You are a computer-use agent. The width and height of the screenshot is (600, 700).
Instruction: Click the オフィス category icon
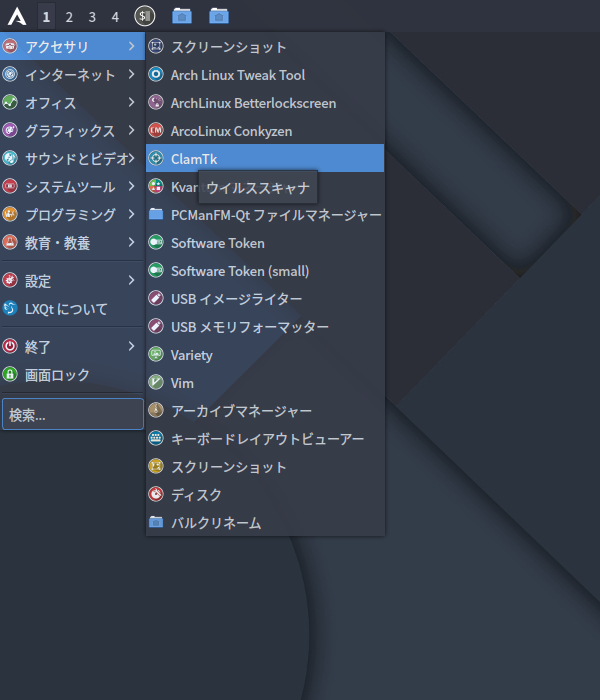coord(10,102)
